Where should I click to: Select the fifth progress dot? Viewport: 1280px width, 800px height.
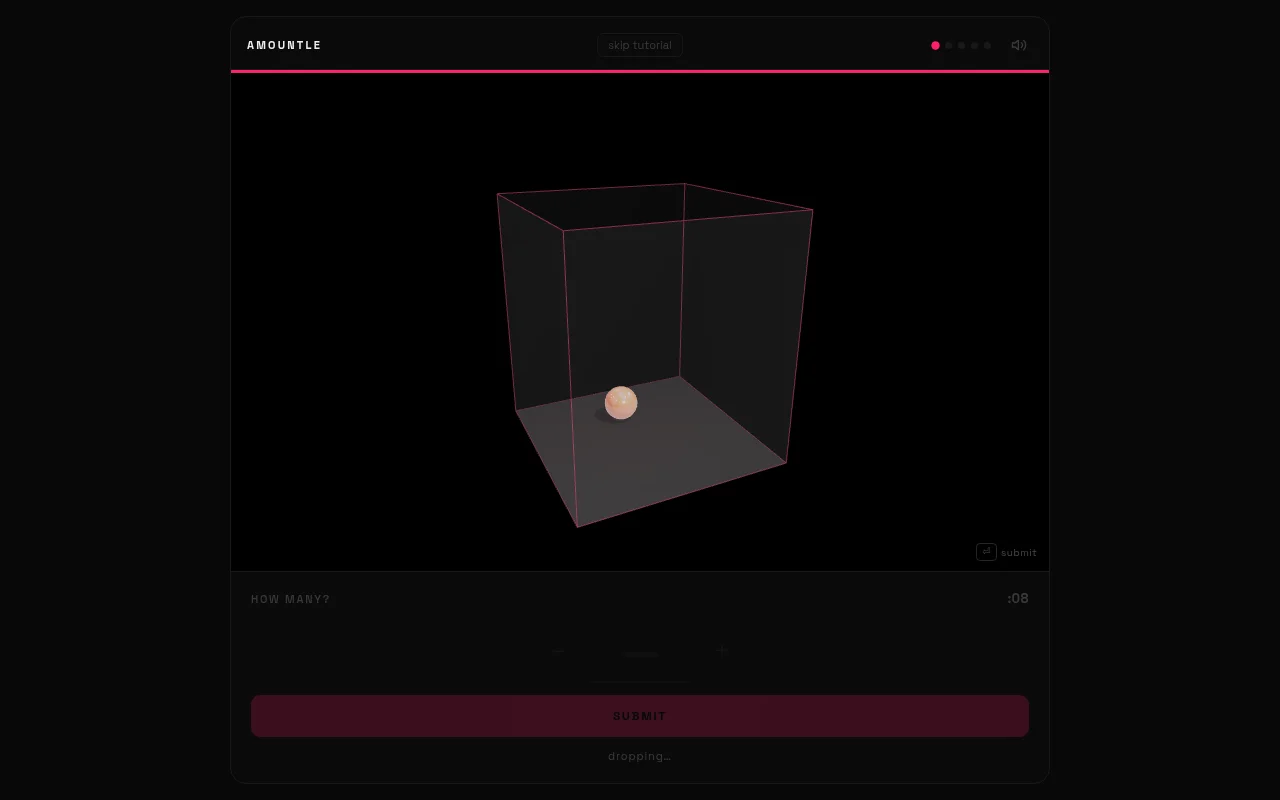click(x=987, y=45)
